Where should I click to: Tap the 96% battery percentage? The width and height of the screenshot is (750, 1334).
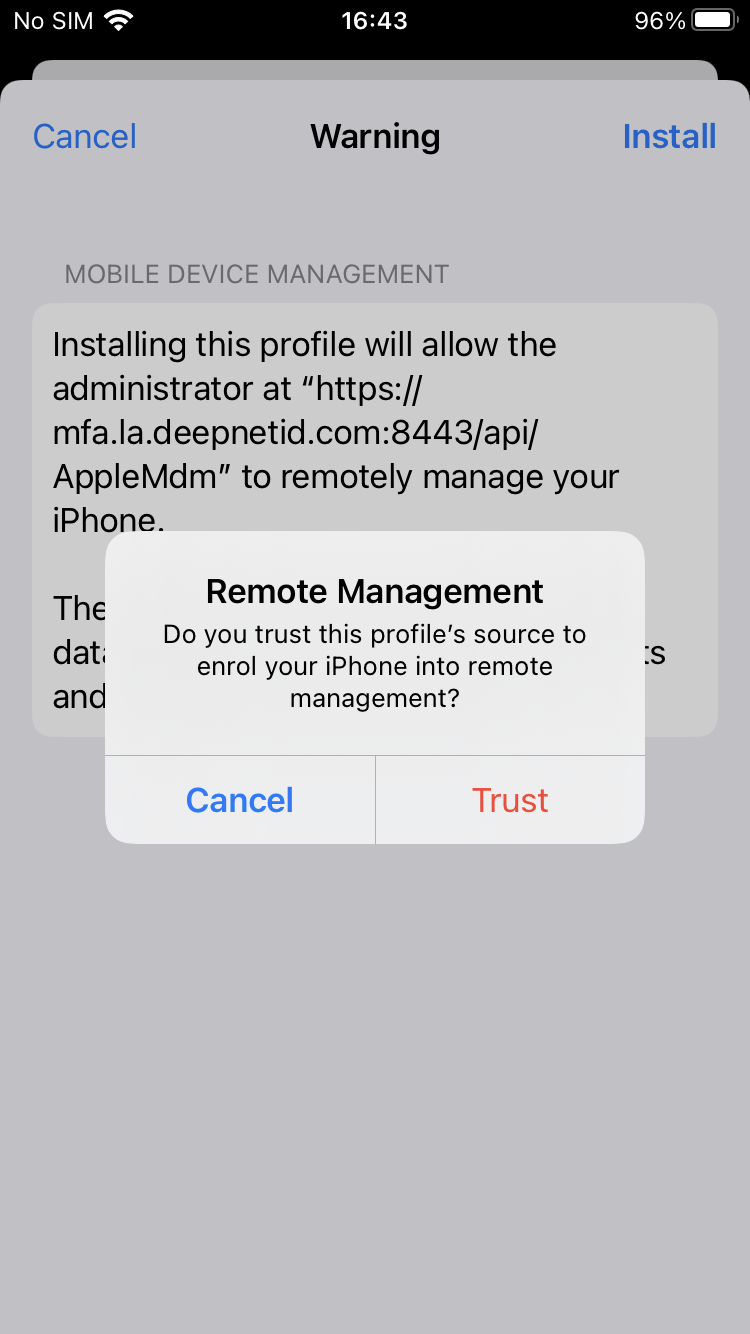click(x=660, y=21)
